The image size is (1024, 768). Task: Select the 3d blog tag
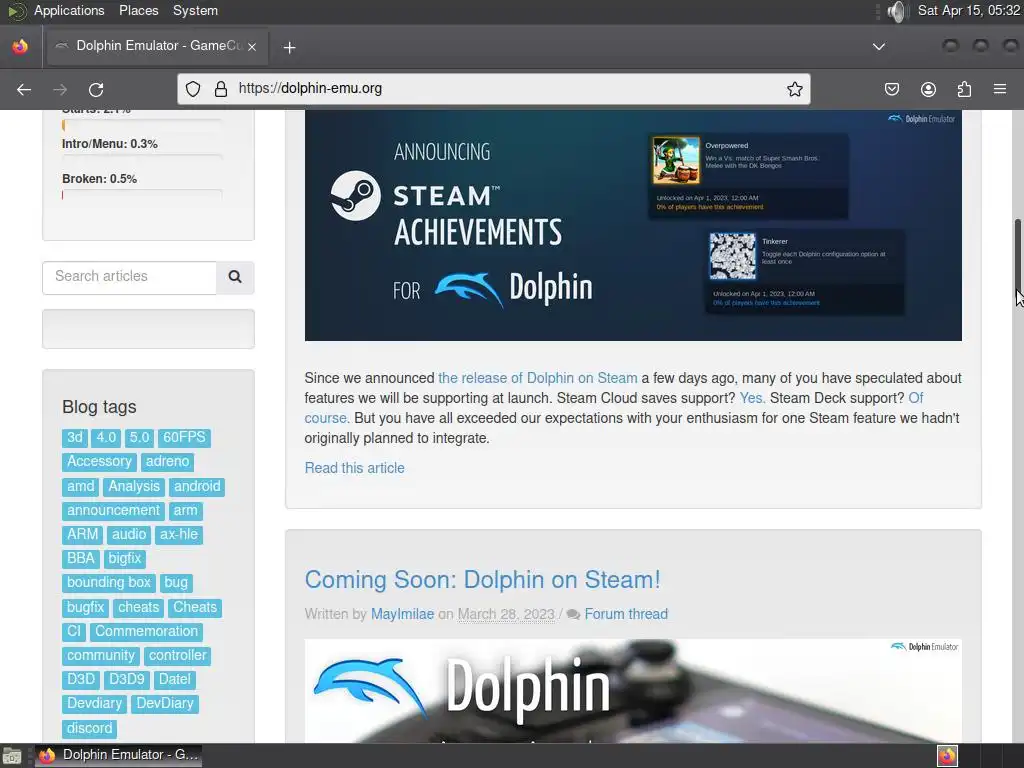[x=75, y=438]
